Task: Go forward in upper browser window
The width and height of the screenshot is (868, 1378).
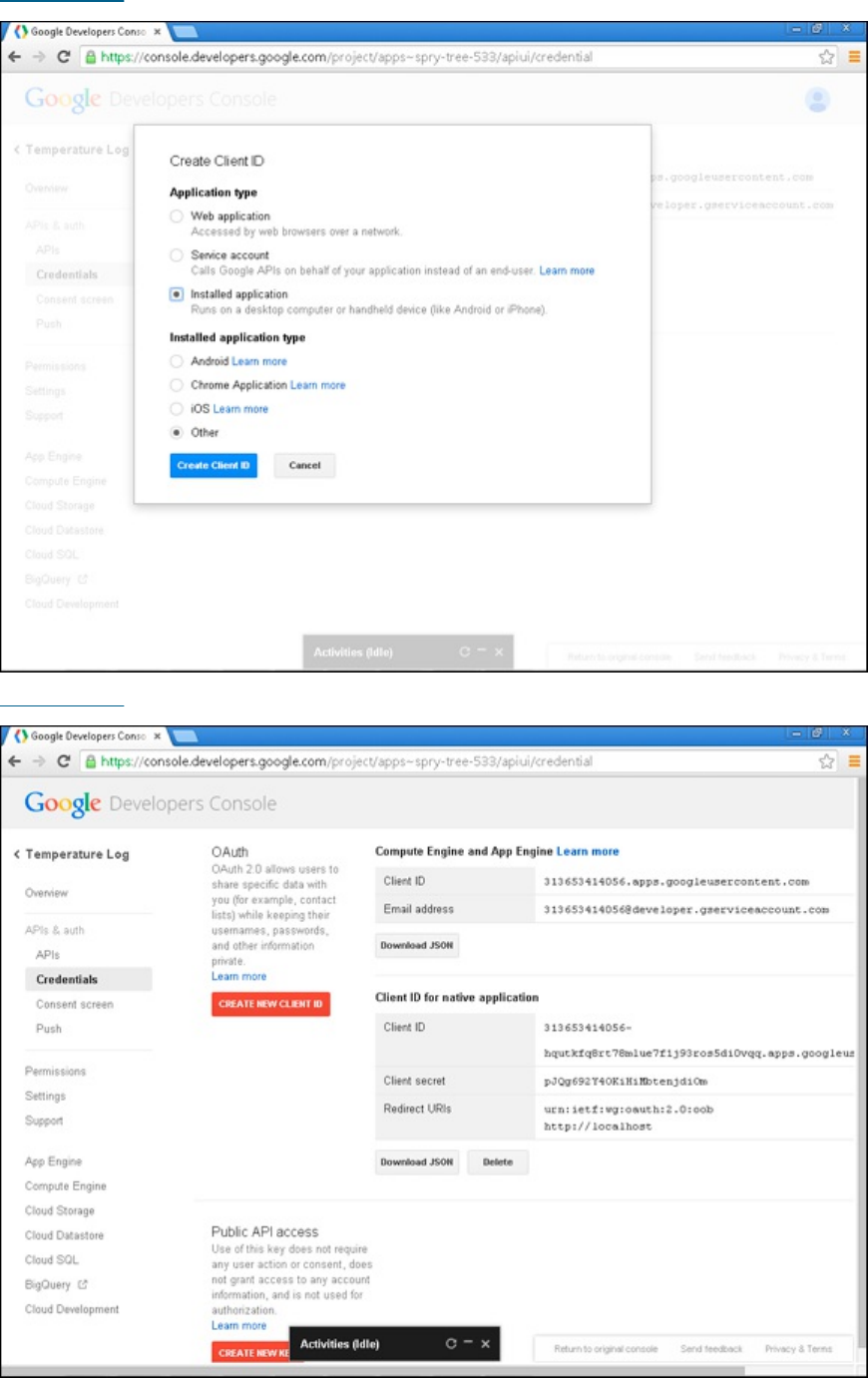Action: click(39, 57)
